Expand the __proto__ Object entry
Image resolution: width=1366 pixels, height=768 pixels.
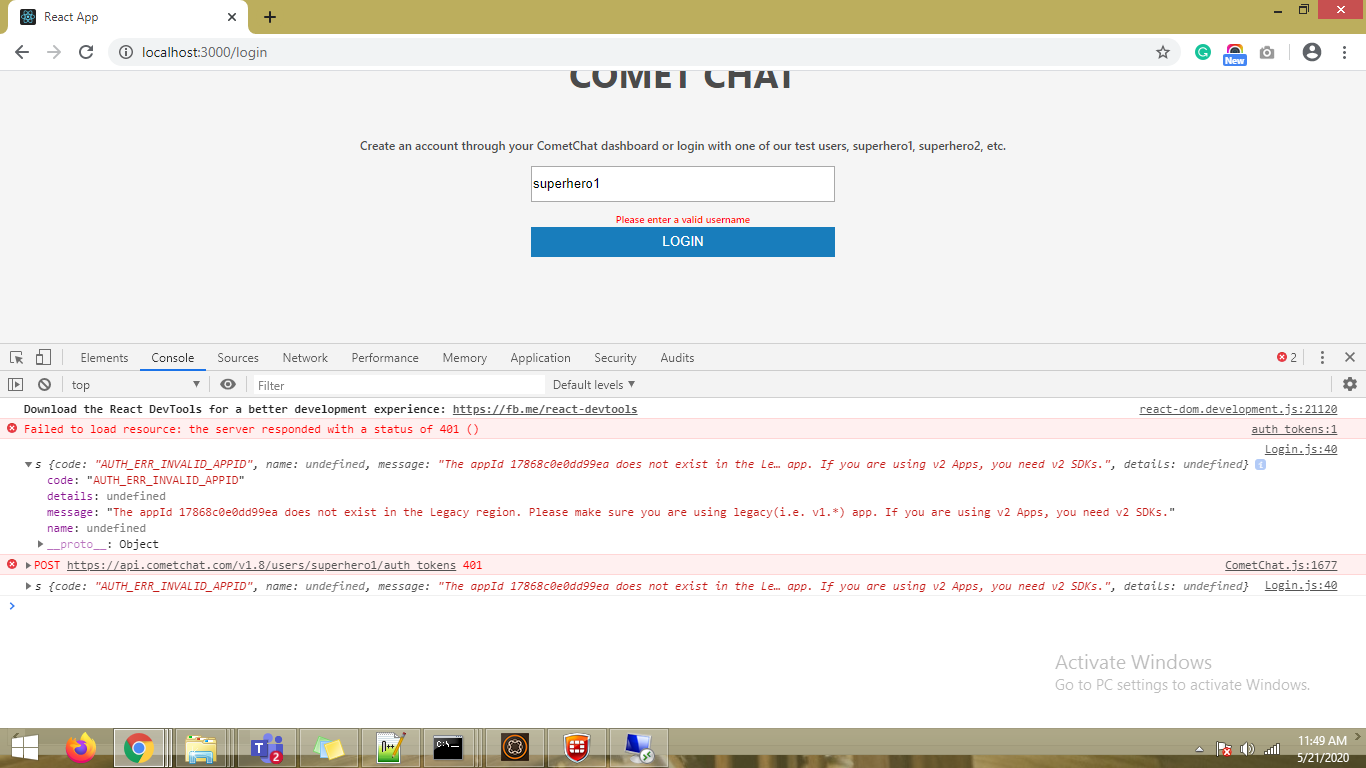(x=41, y=544)
